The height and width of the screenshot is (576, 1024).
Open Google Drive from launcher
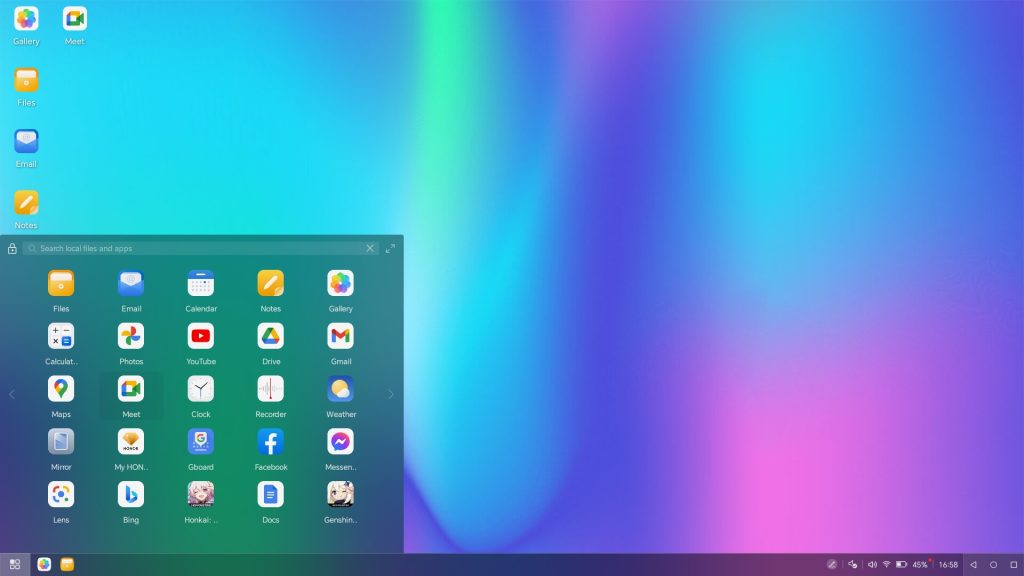pos(271,336)
